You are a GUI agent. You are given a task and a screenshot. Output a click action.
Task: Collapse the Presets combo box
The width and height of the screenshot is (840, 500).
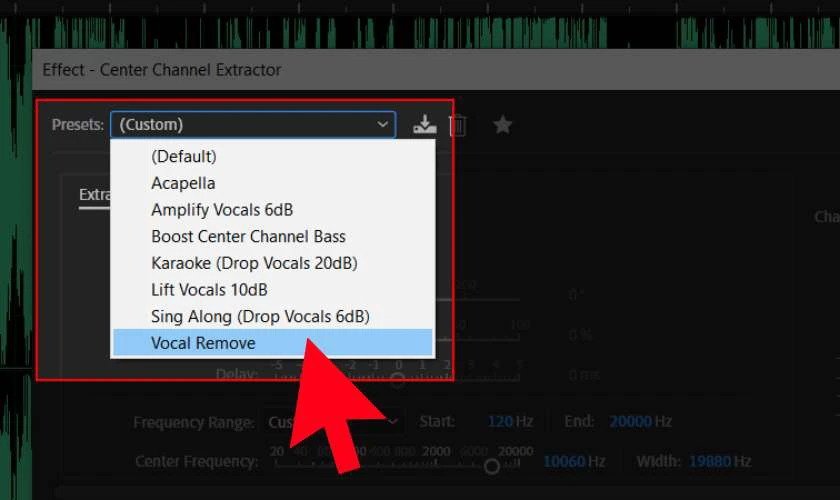382,125
